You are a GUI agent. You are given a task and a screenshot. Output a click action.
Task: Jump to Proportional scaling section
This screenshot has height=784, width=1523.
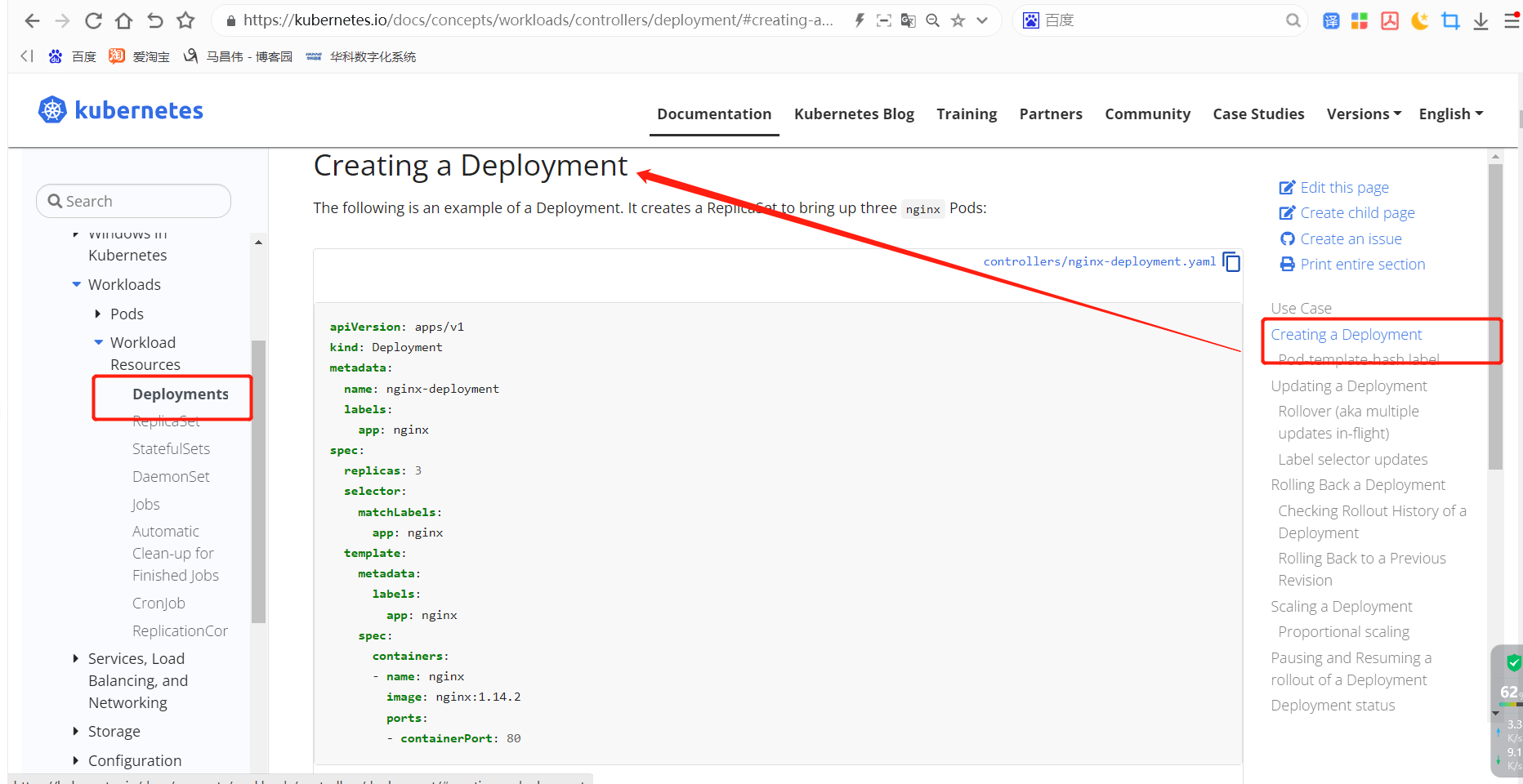[x=1343, y=631]
